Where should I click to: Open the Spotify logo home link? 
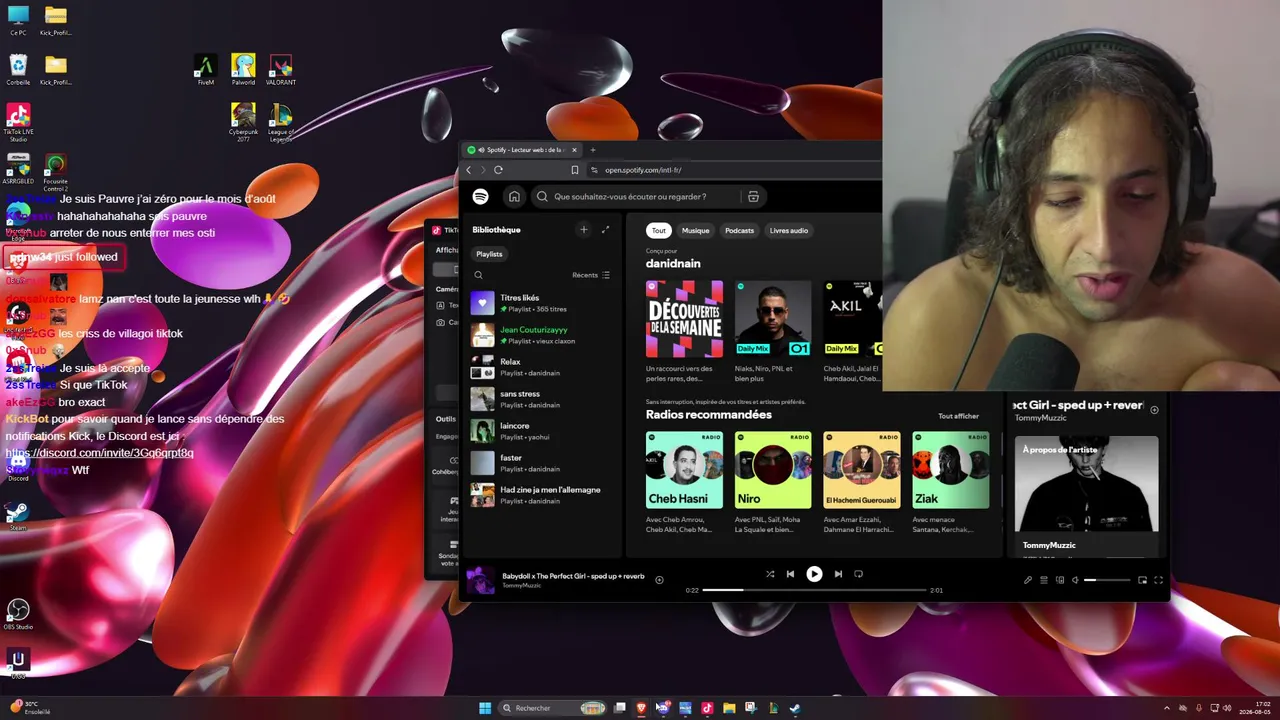point(481,197)
